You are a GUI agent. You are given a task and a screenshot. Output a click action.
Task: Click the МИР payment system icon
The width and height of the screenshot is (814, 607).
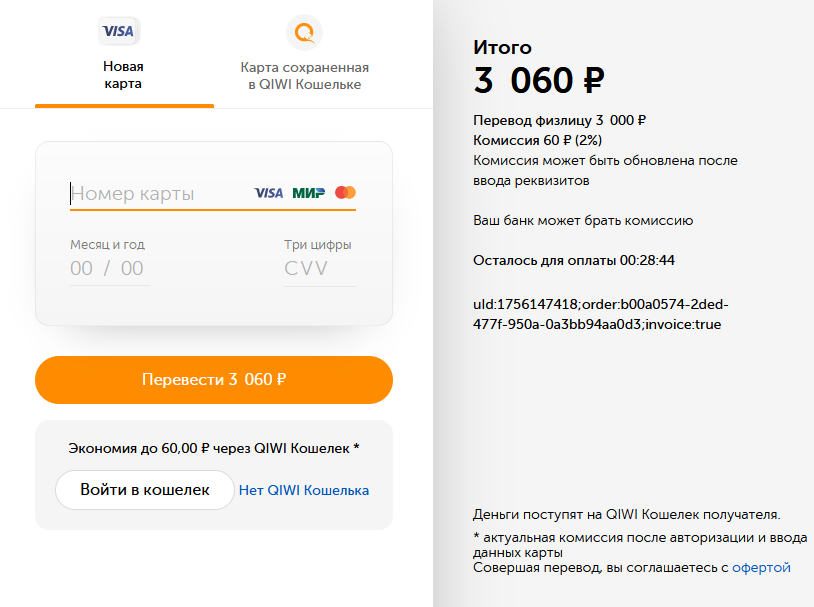tap(307, 191)
